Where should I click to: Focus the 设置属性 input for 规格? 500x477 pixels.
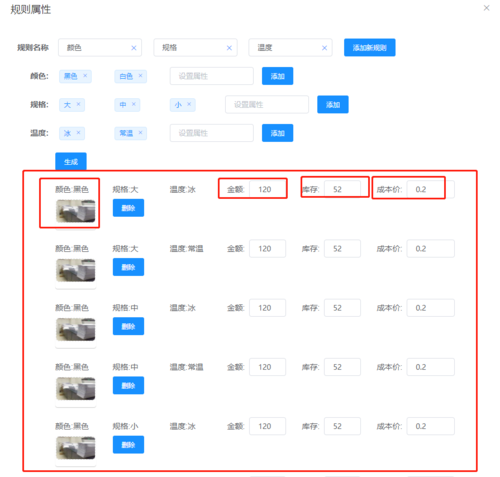pos(267,105)
